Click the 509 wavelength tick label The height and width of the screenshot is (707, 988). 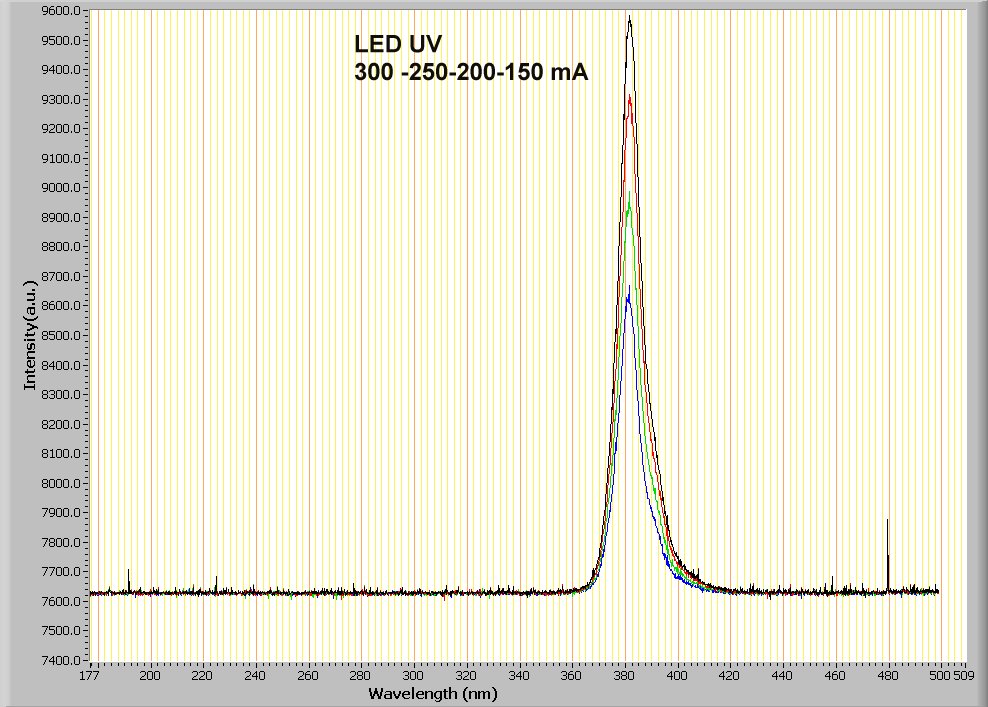click(964, 675)
